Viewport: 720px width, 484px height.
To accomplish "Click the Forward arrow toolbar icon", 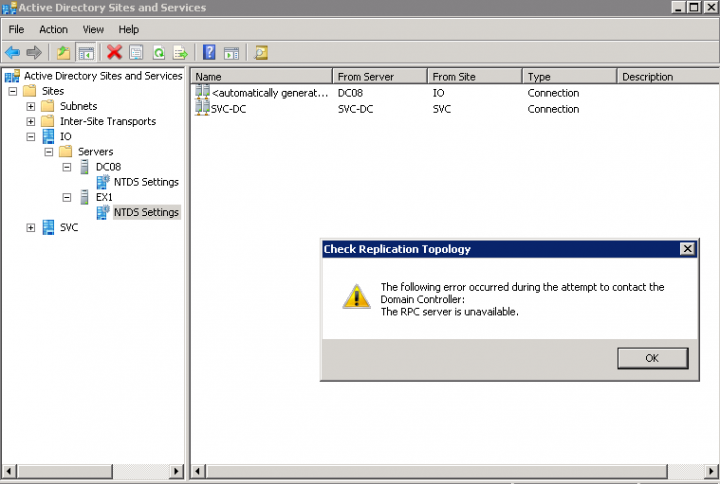I will click(x=34, y=53).
